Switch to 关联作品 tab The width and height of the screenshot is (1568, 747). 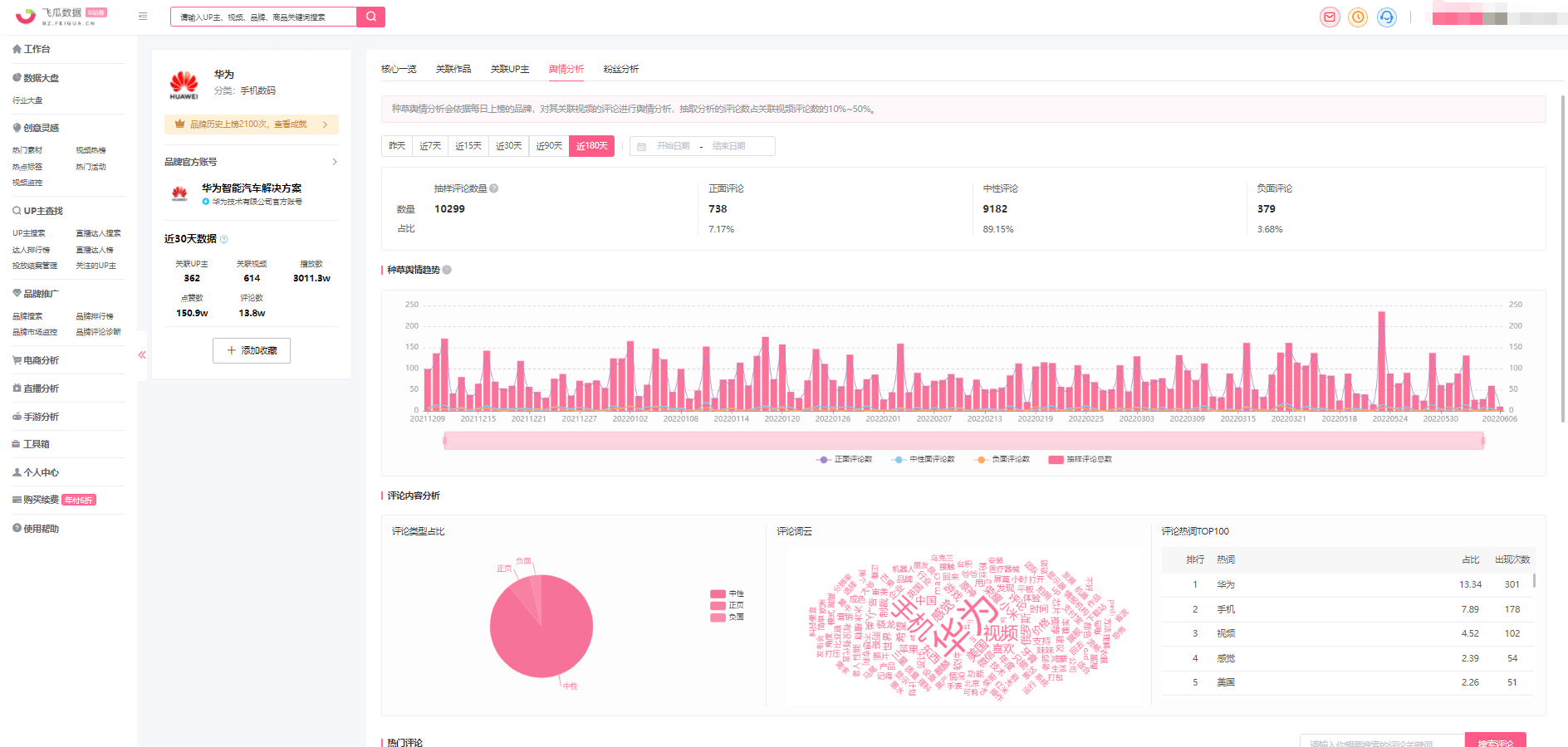click(453, 69)
